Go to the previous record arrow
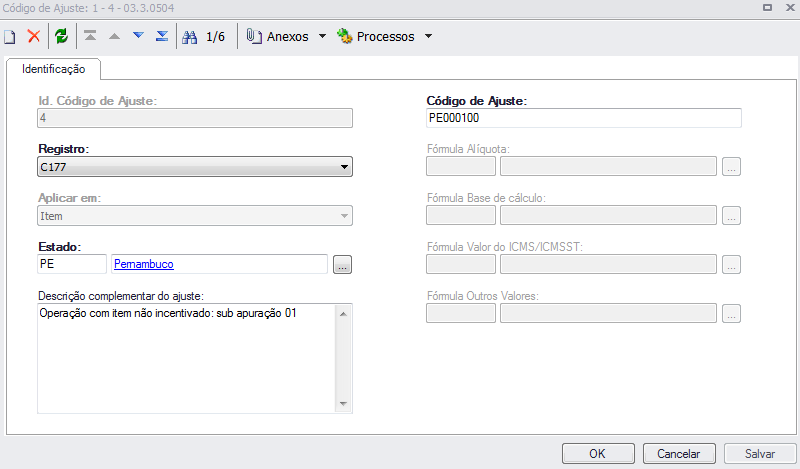This screenshot has height=469, width=800. tap(115, 37)
